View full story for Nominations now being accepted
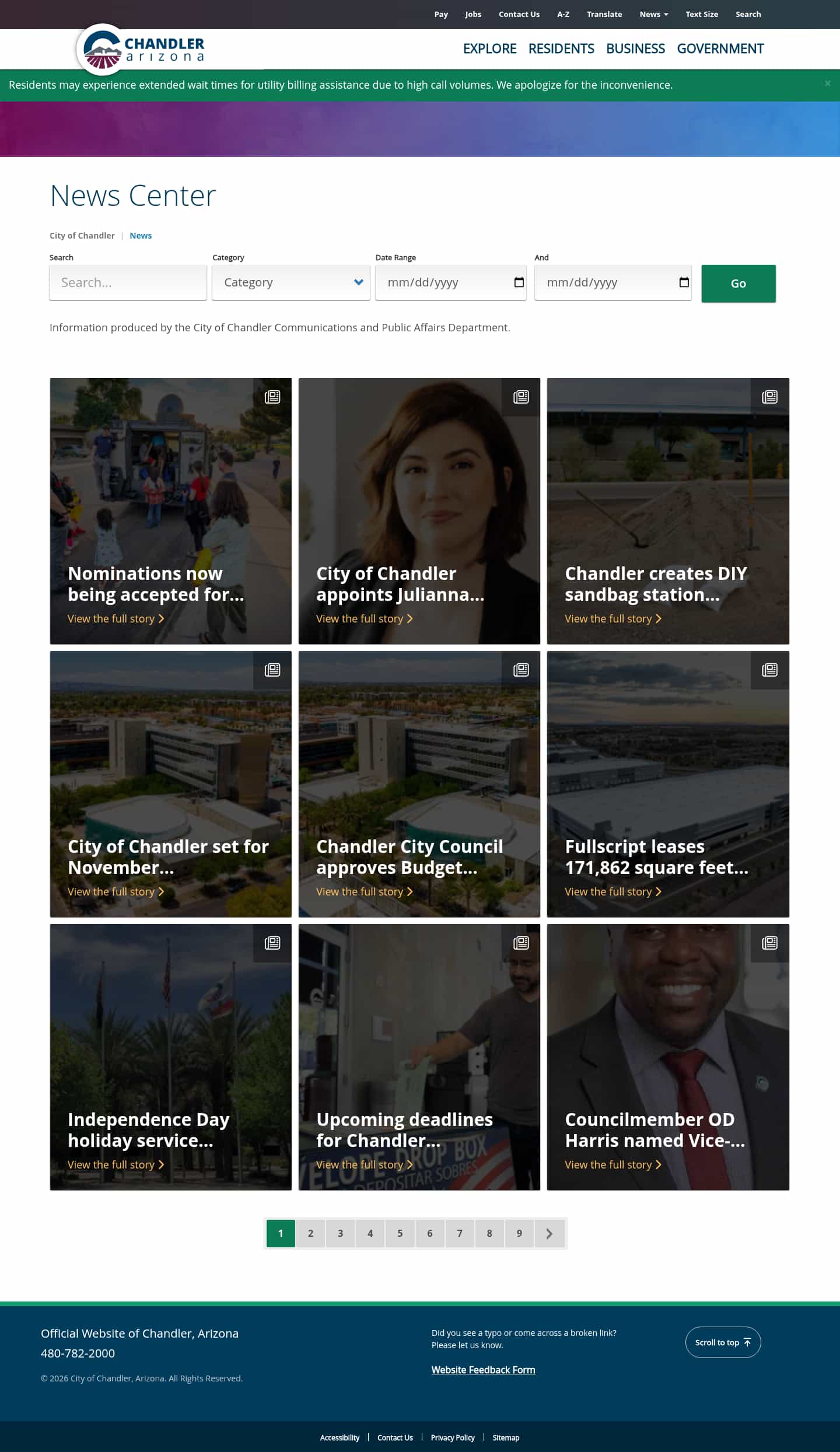Image resolution: width=840 pixels, height=1452 pixels. (x=116, y=618)
